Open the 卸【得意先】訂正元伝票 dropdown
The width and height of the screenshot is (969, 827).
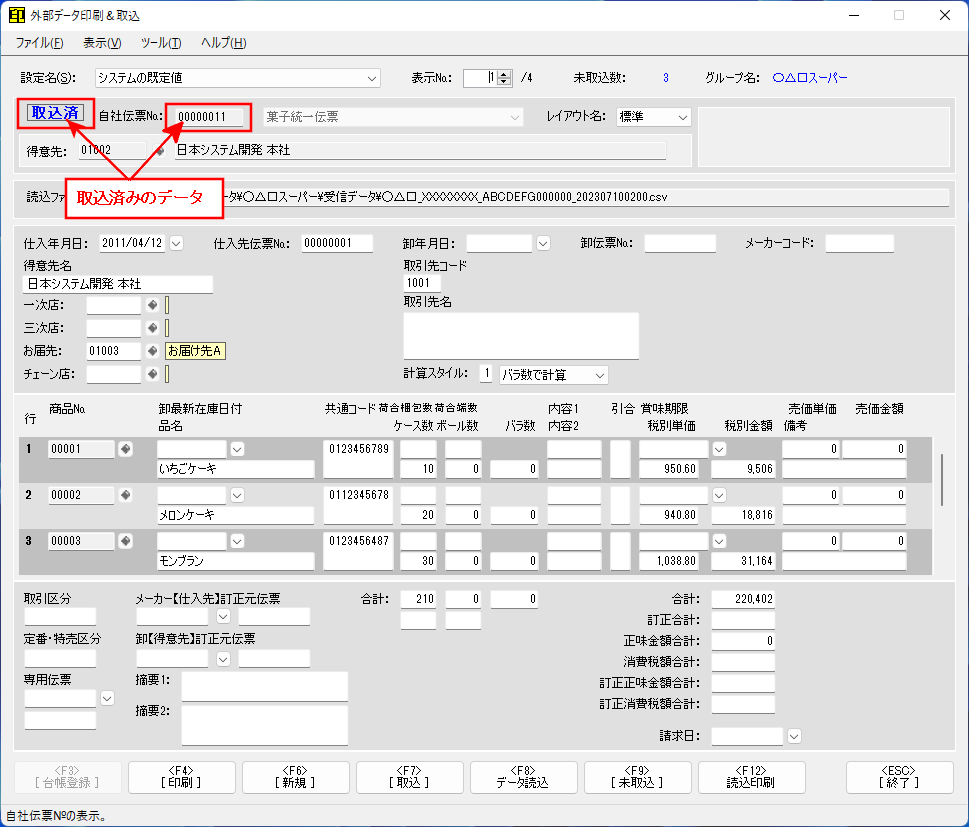point(223,659)
